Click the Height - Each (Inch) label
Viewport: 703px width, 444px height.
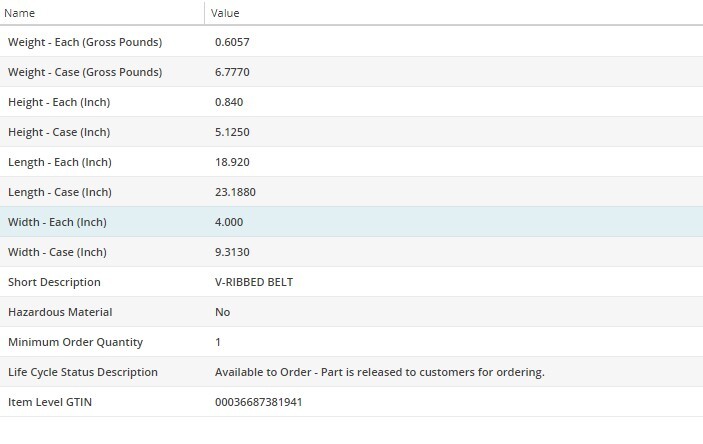click(57, 102)
